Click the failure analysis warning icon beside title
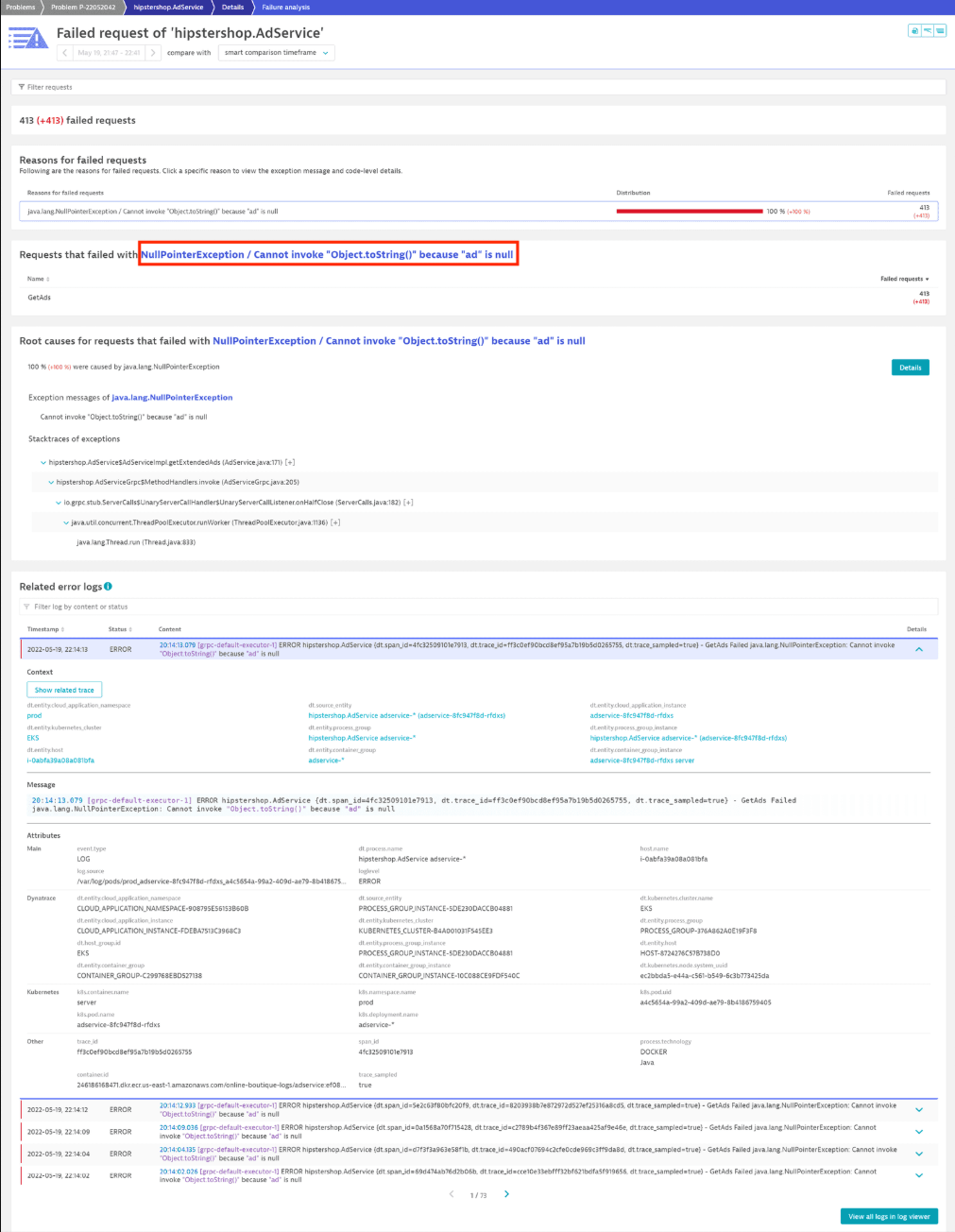 tap(28, 39)
